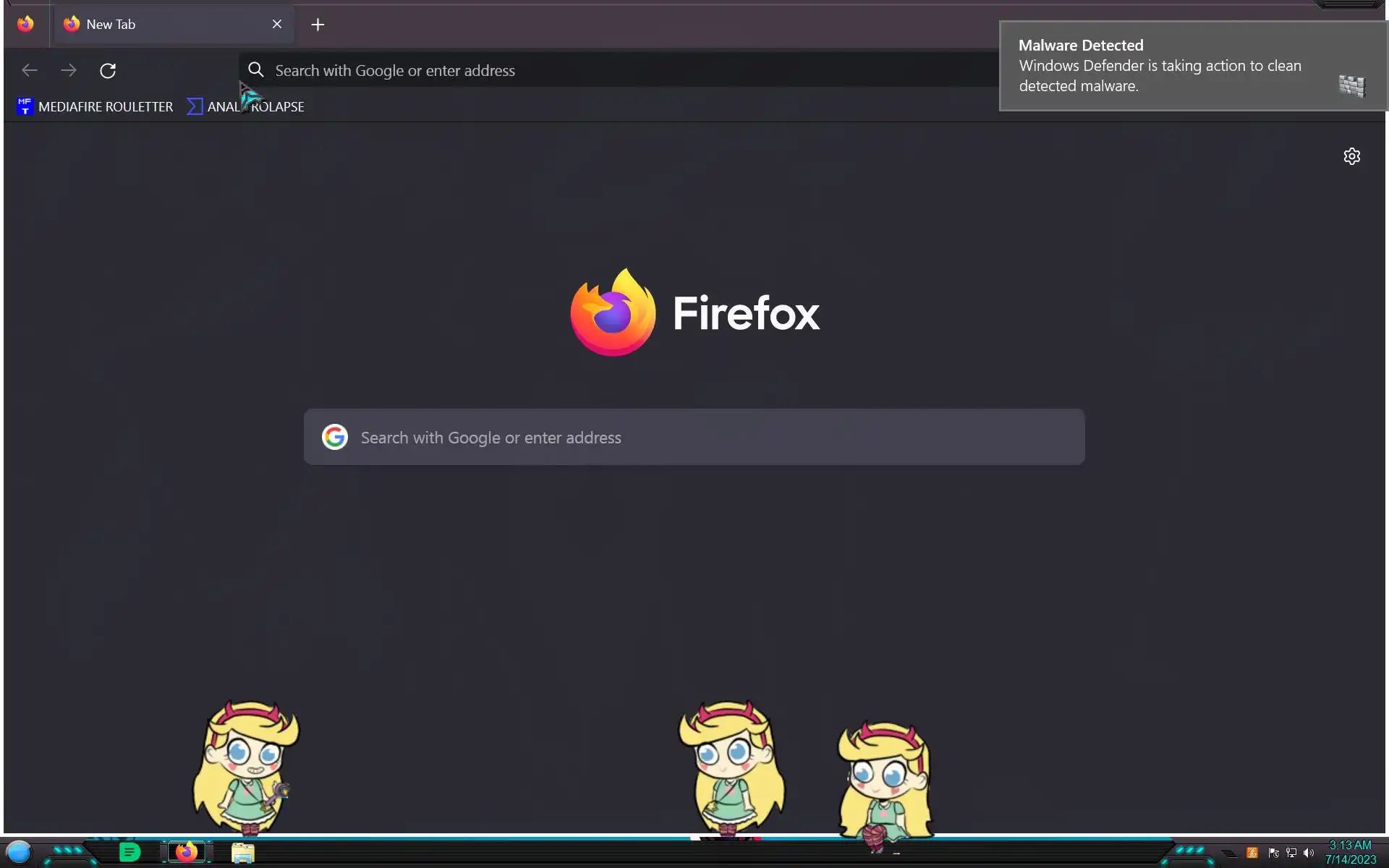Open the green chat app in taskbar
1389x868 pixels.
pyautogui.click(x=129, y=852)
